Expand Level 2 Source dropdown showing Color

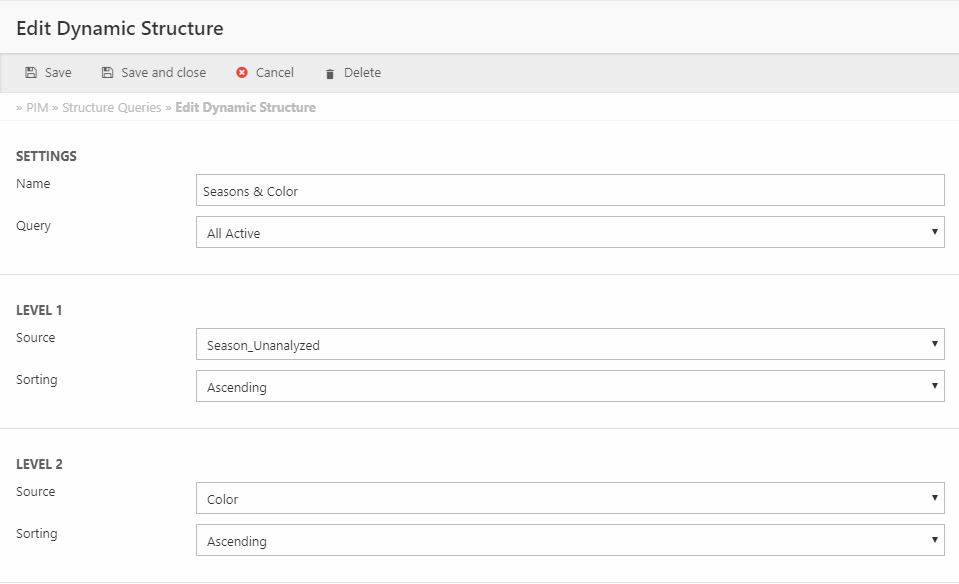[570, 499]
